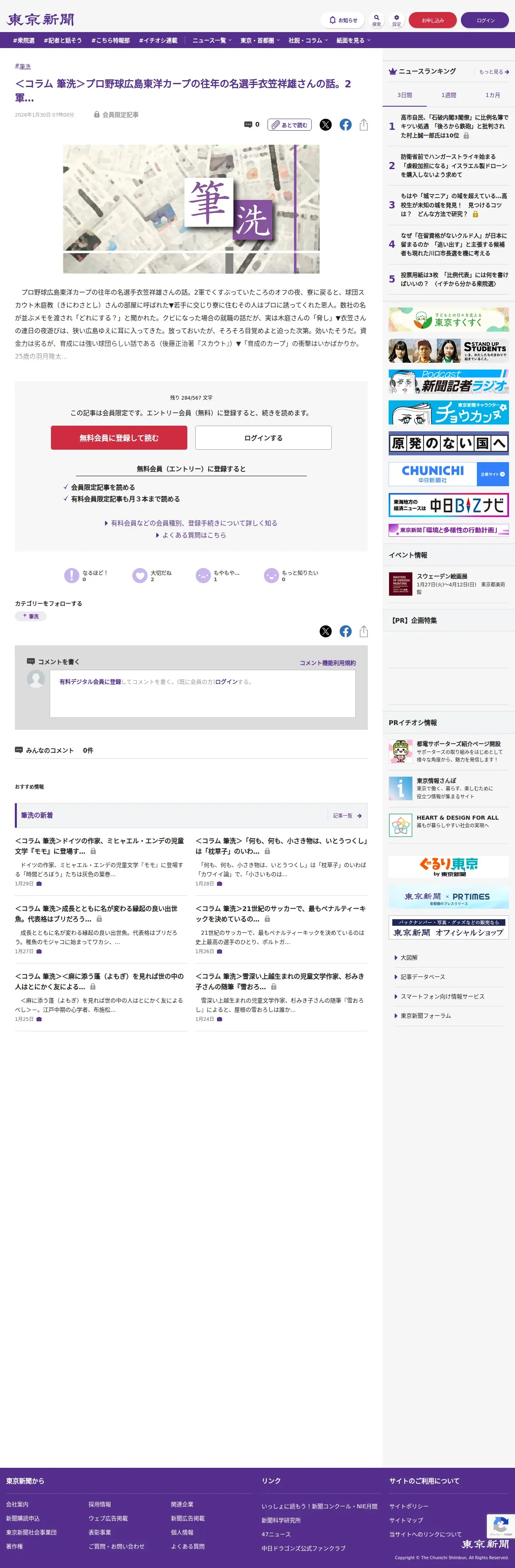Click the user avatar in comment area
Viewport: 515px width, 1568px height.
[36, 679]
